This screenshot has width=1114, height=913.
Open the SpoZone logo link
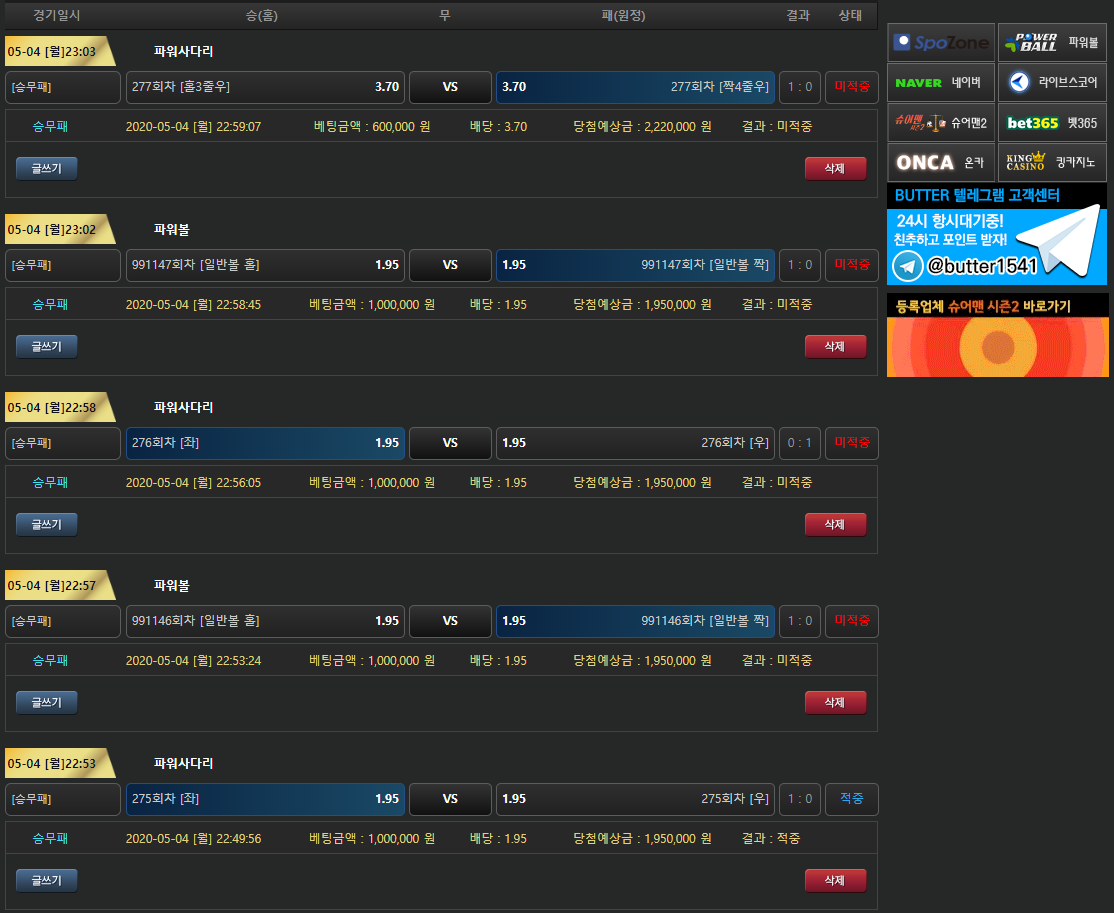coord(941,42)
